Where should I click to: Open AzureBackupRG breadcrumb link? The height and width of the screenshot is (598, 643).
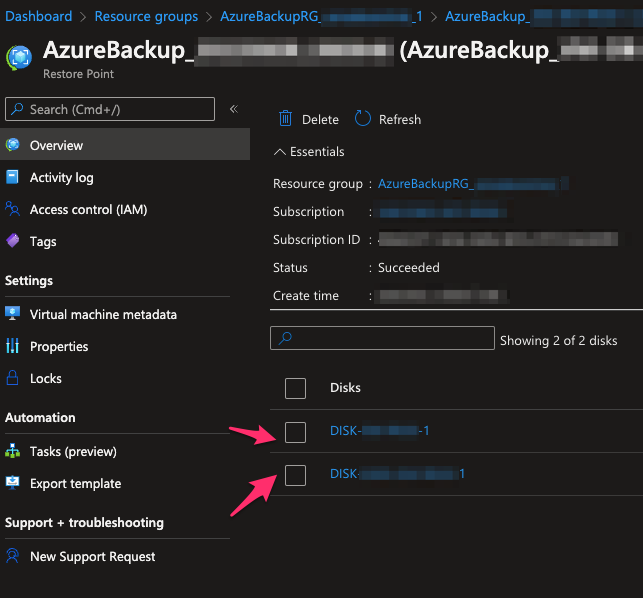[321, 16]
